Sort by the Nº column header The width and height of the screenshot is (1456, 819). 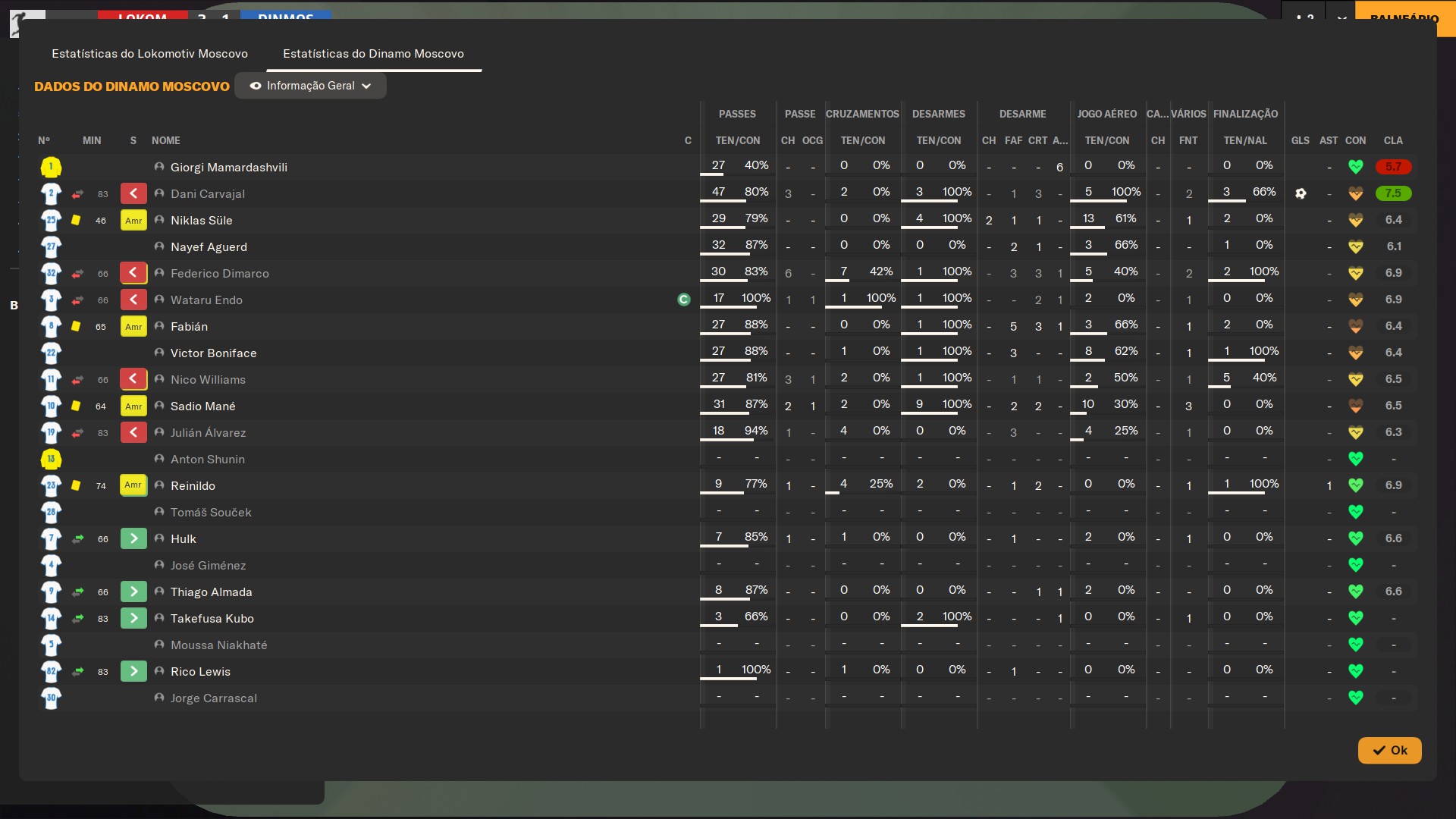pos(44,140)
